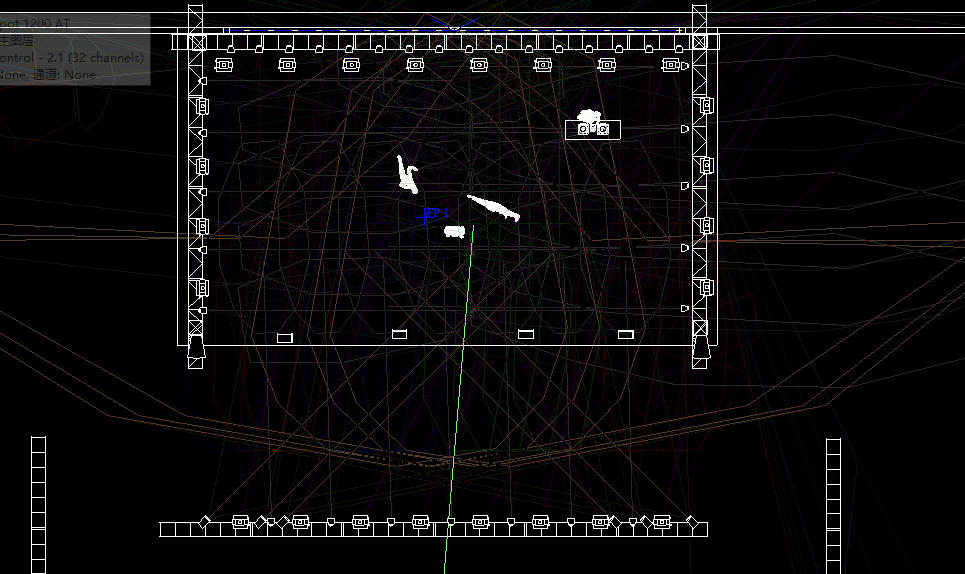Click the top fixture on right vertical truss
This screenshot has height=574, width=965.
pyautogui.click(x=706, y=105)
